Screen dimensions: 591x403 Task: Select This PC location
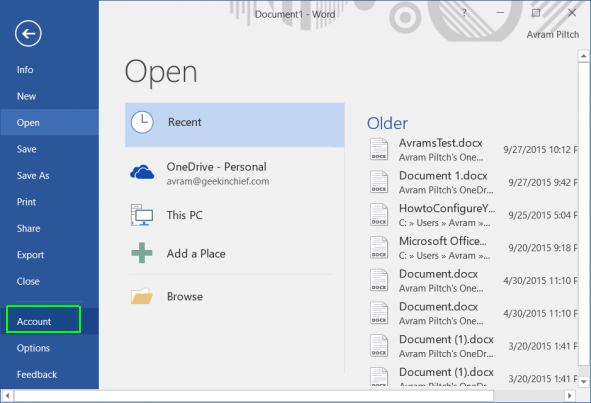[x=234, y=215]
